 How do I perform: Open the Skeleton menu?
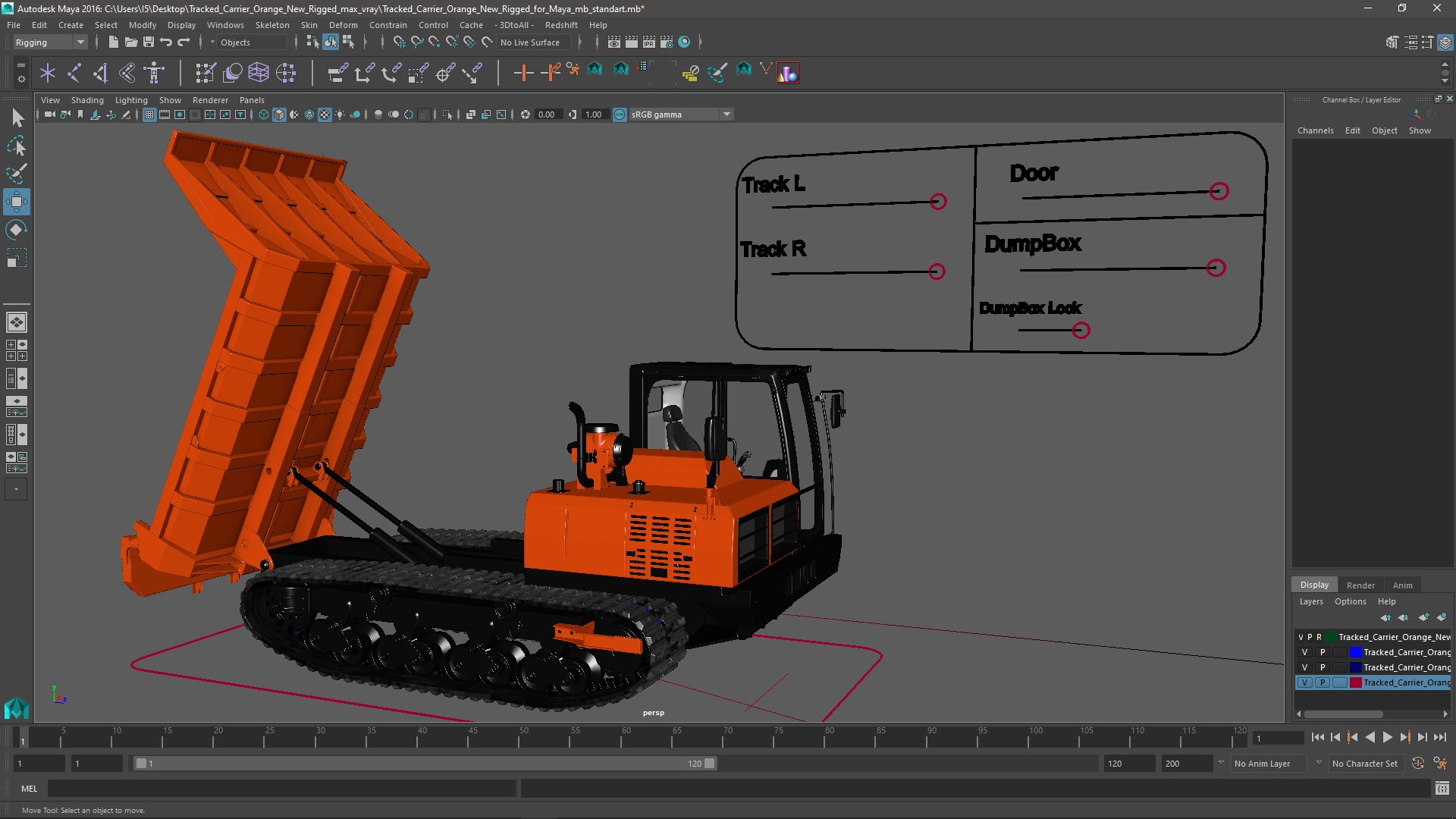pyautogui.click(x=271, y=25)
